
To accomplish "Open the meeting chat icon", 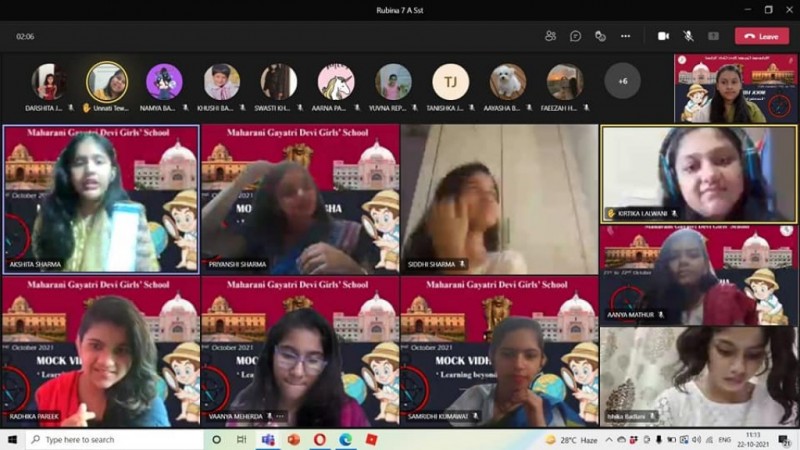I will click(x=576, y=36).
